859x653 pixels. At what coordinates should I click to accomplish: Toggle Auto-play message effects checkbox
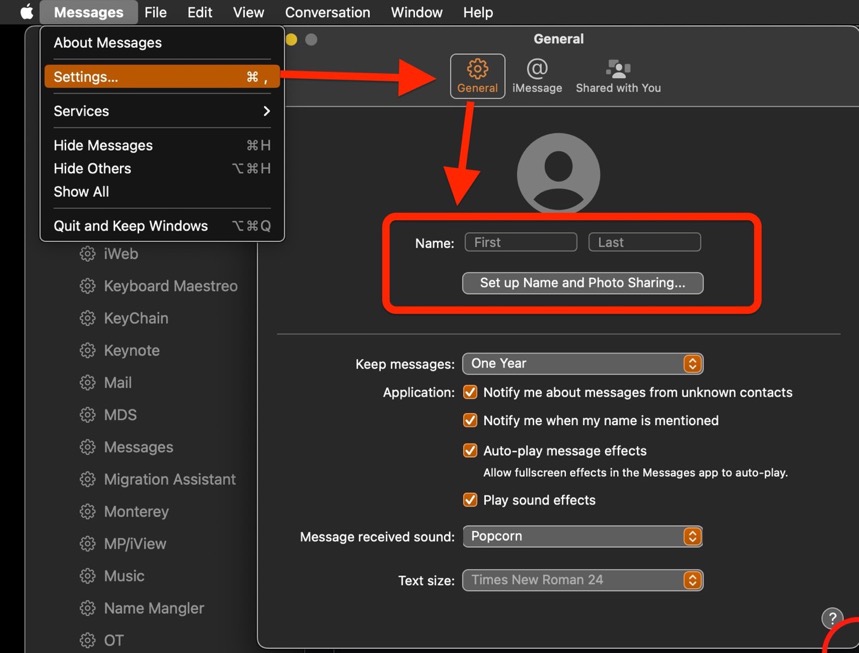470,450
